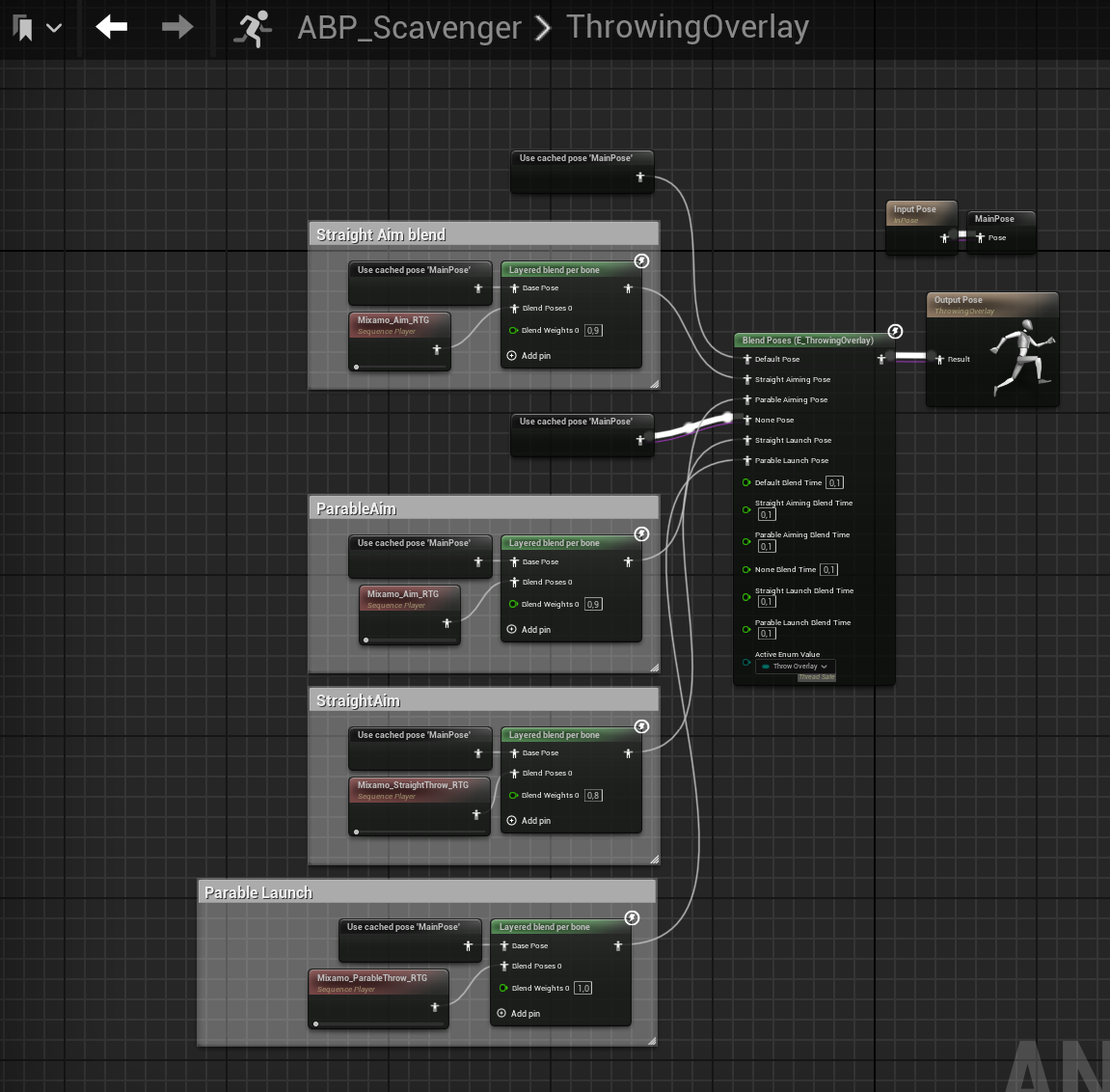
Task: Select ThrowingOverlay in the breadcrumb bar
Action: 687,27
